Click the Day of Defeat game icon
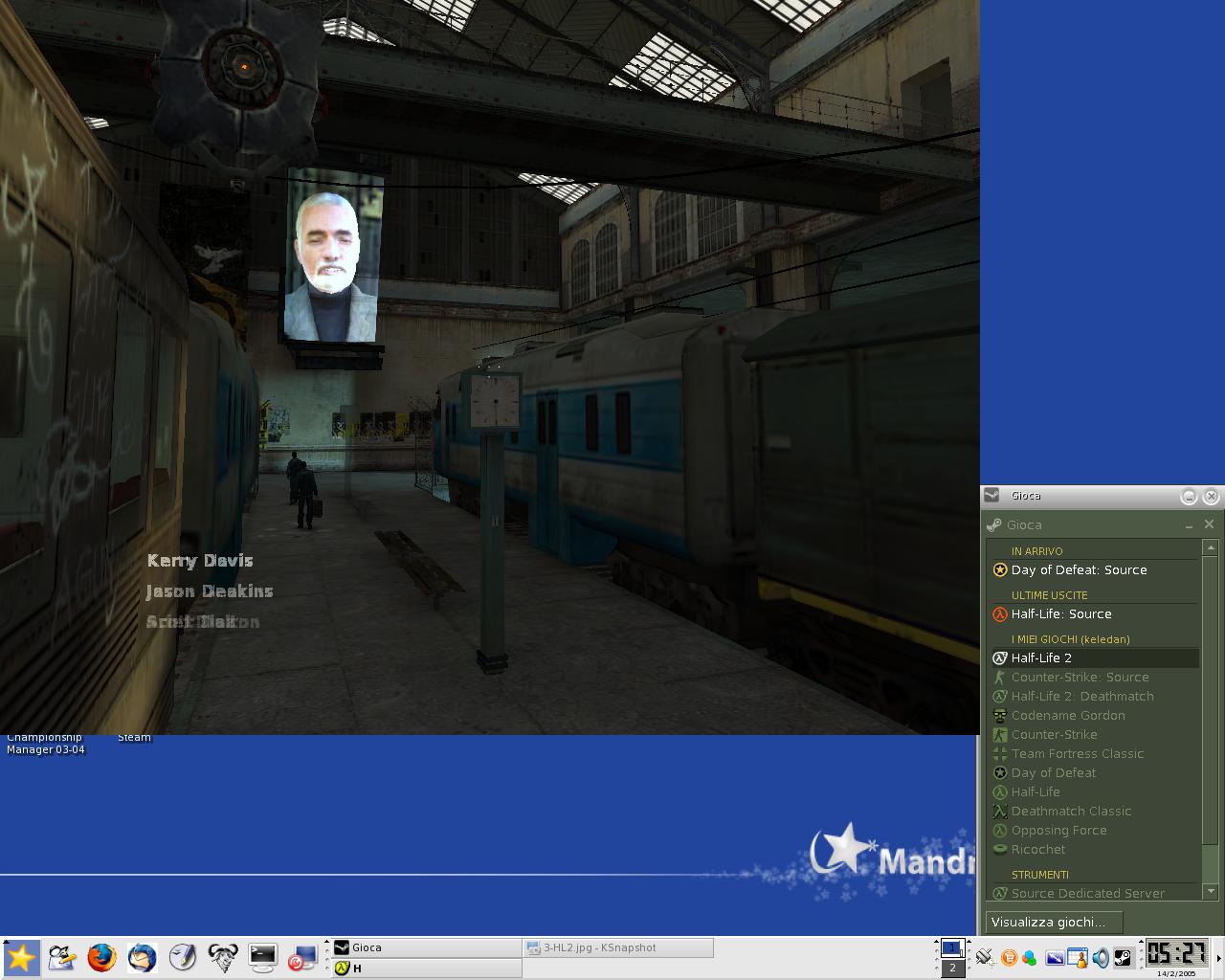This screenshot has height=980, width=1225. (1000, 772)
